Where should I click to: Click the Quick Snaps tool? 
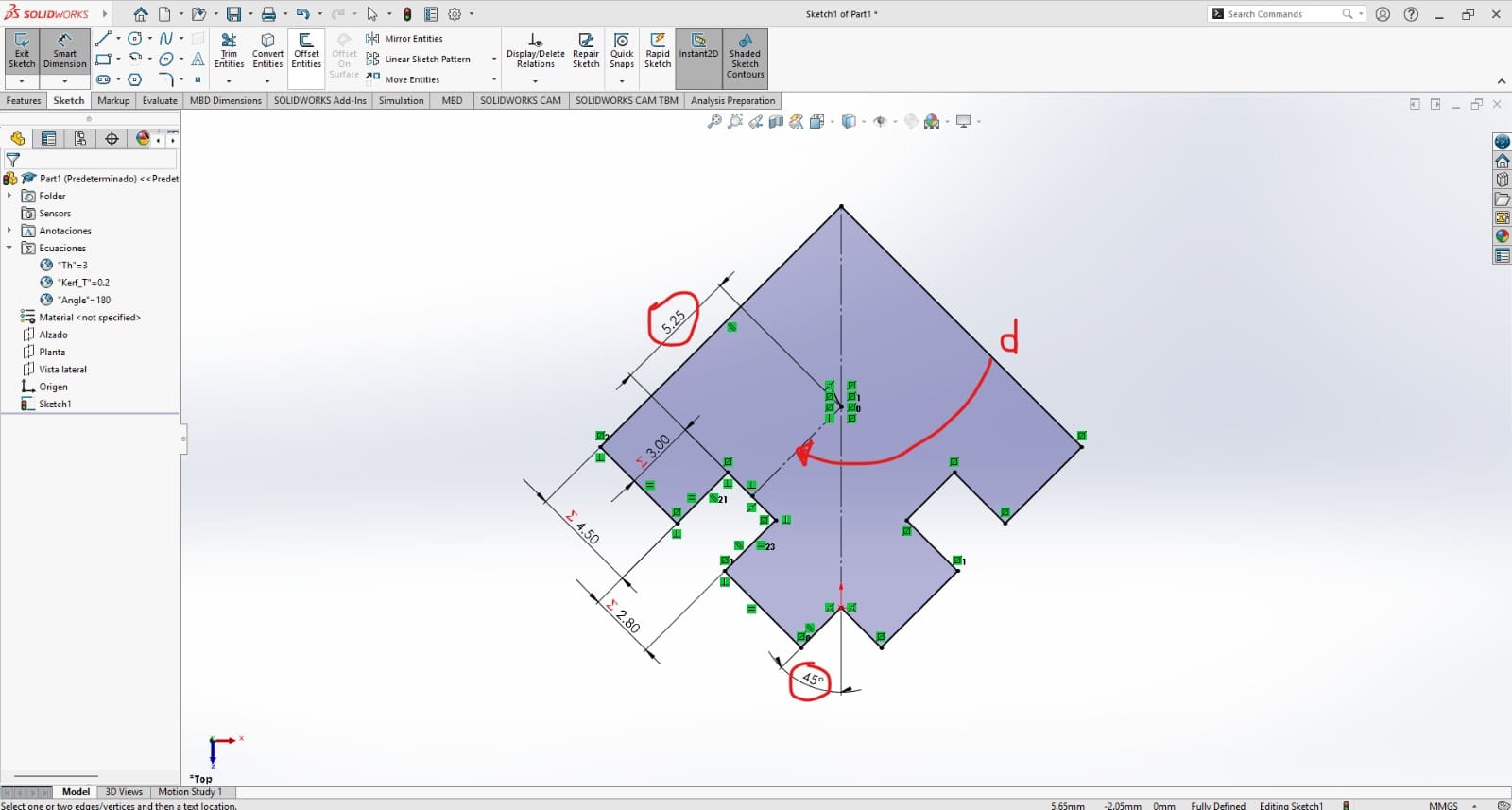(622, 50)
